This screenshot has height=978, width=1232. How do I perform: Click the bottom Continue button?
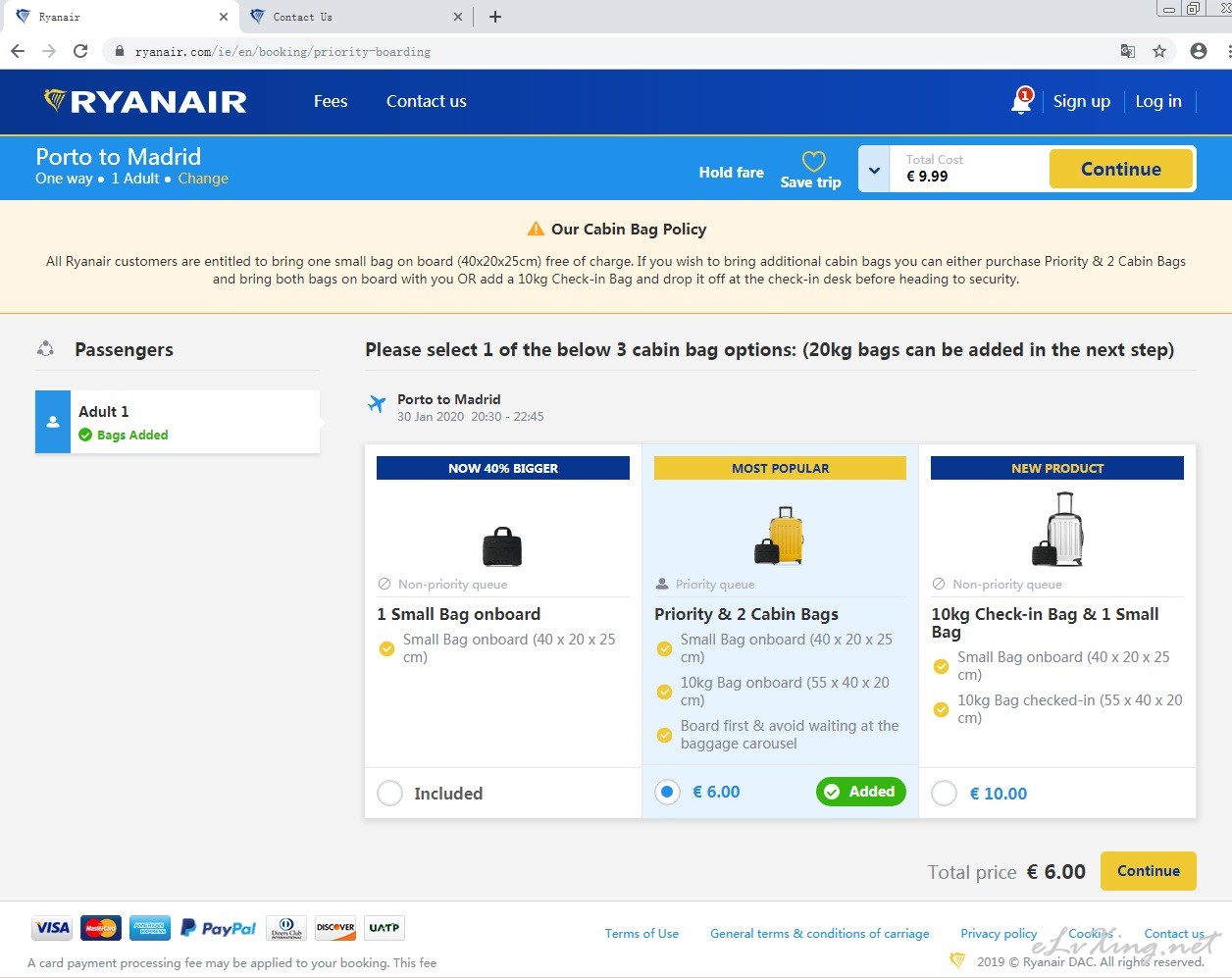click(1149, 871)
